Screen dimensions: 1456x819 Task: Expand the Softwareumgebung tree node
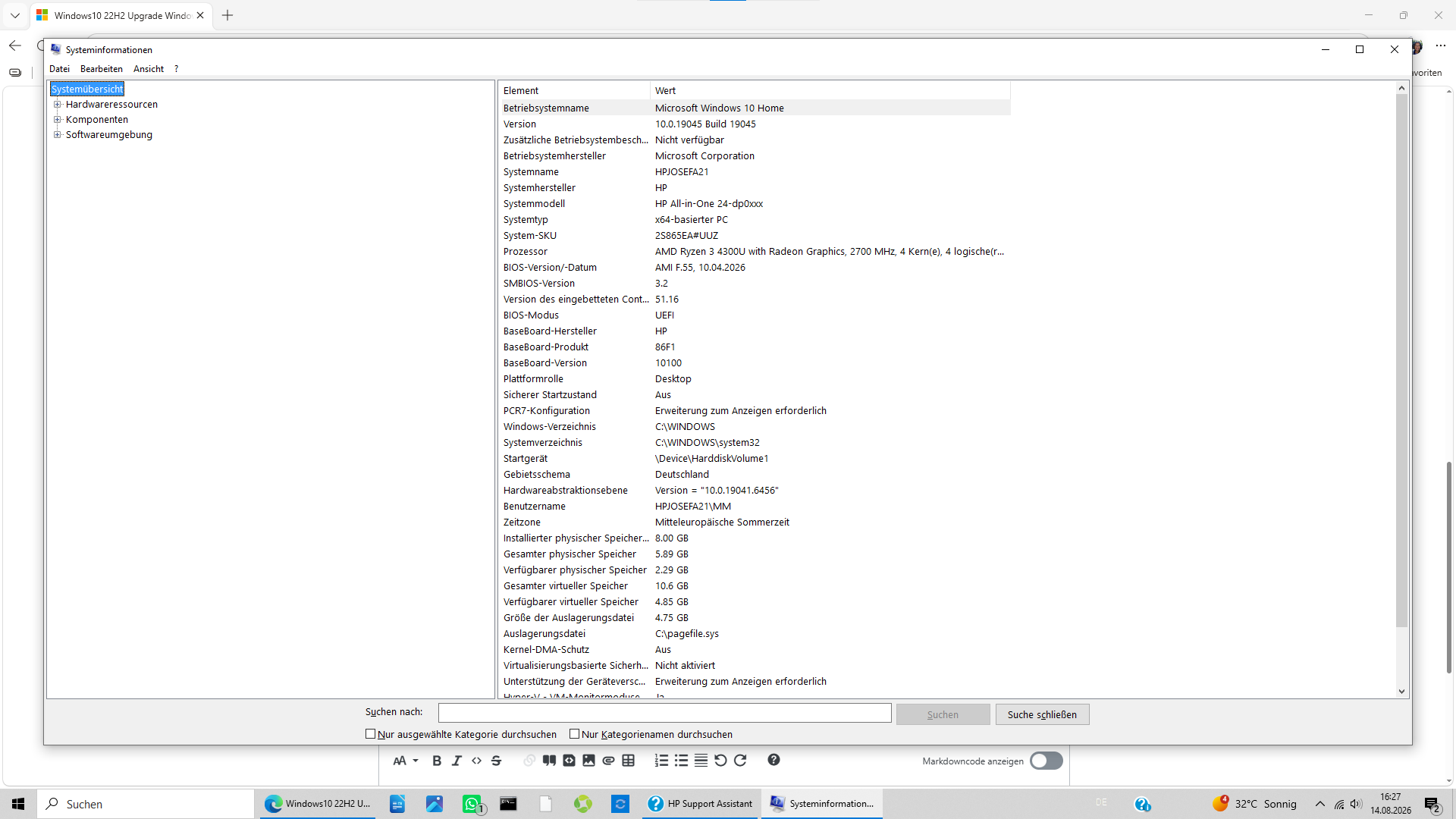pos(57,135)
